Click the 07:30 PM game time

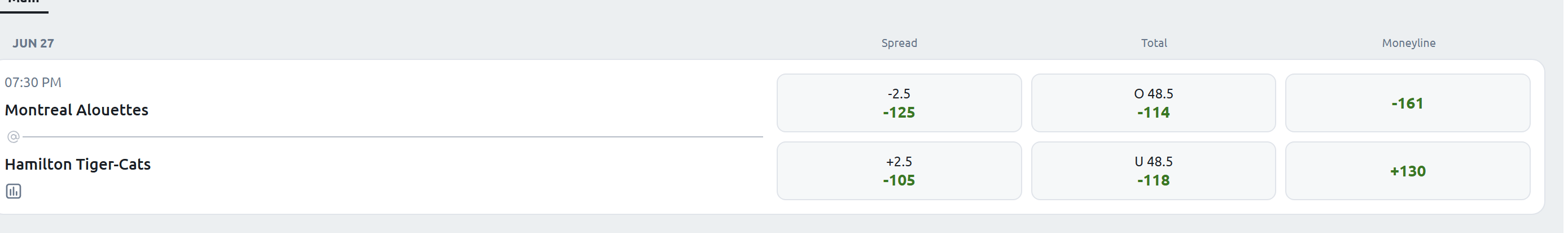(33, 83)
